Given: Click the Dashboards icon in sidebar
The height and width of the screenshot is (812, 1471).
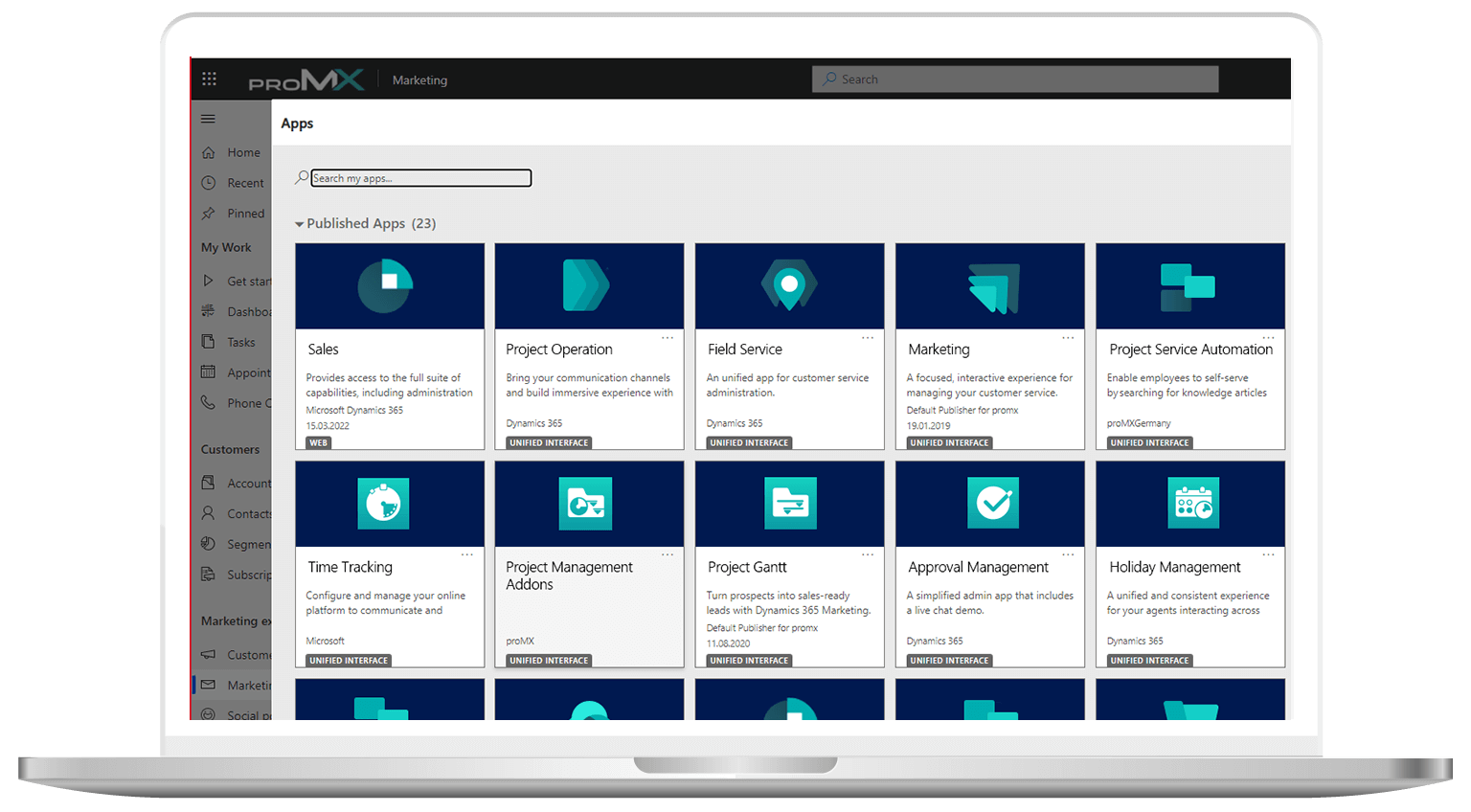Looking at the screenshot, I should (208, 311).
